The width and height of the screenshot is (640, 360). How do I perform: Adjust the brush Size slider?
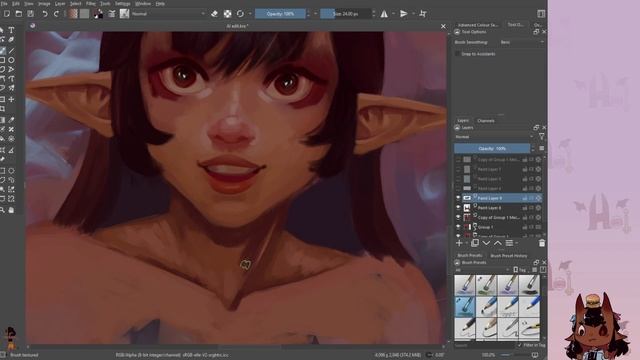[345, 14]
